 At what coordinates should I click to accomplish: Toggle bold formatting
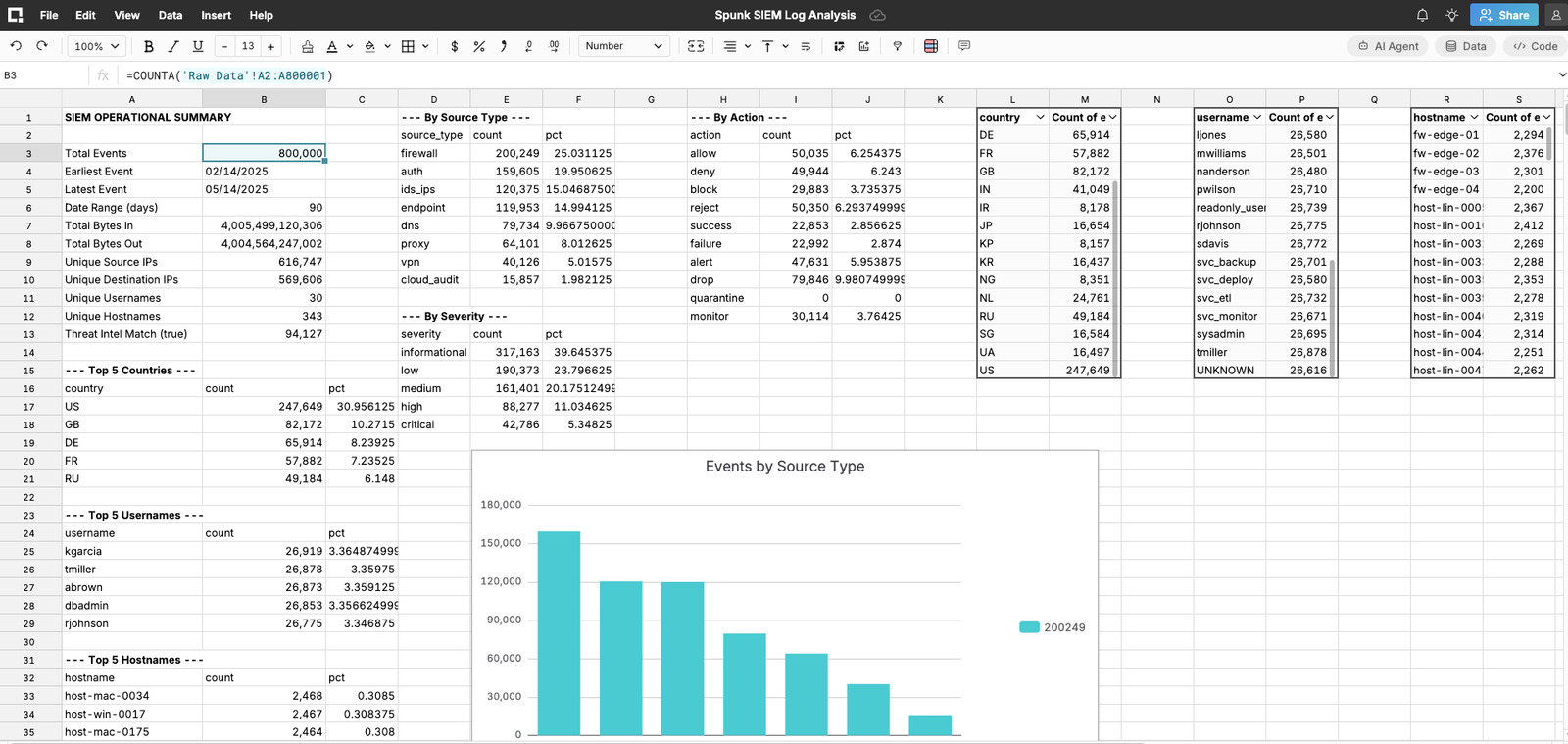click(x=149, y=46)
